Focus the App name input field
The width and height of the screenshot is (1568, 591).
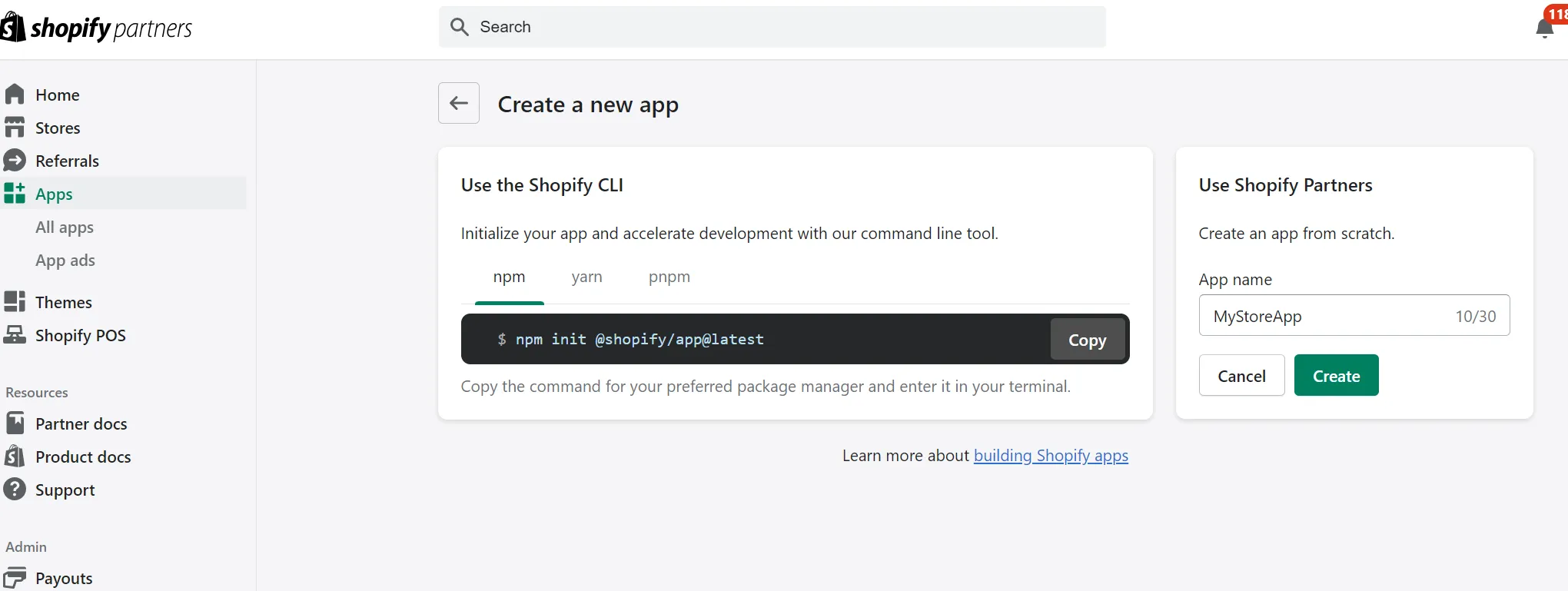(1354, 316)
